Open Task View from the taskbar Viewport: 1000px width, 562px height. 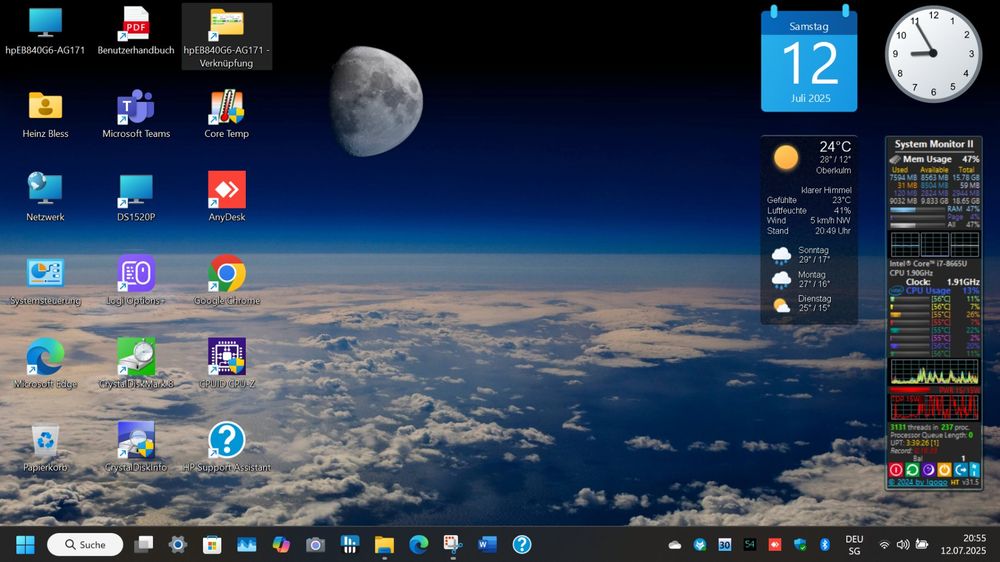[x=144, y=545]
